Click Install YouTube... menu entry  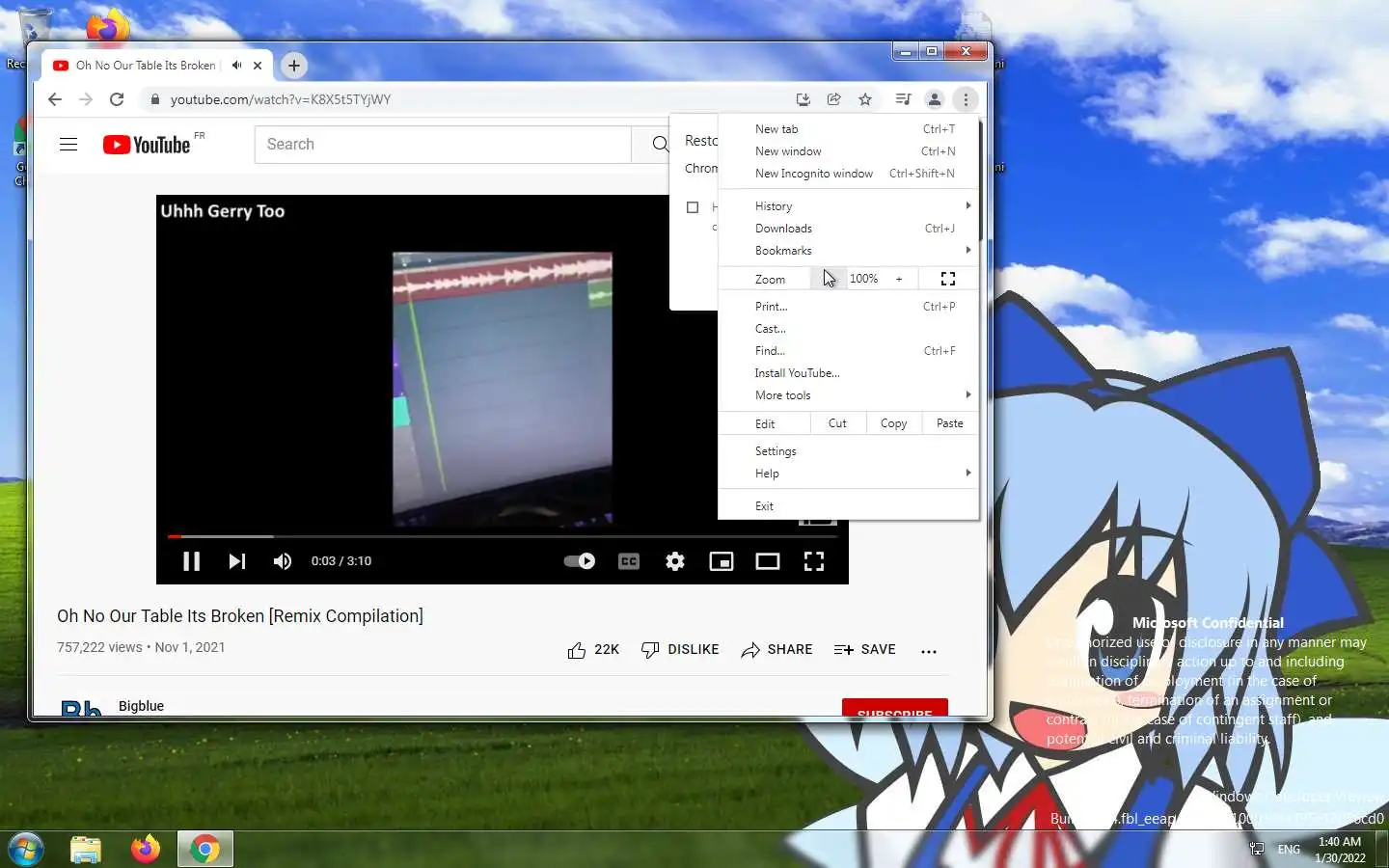click(848, 373)
